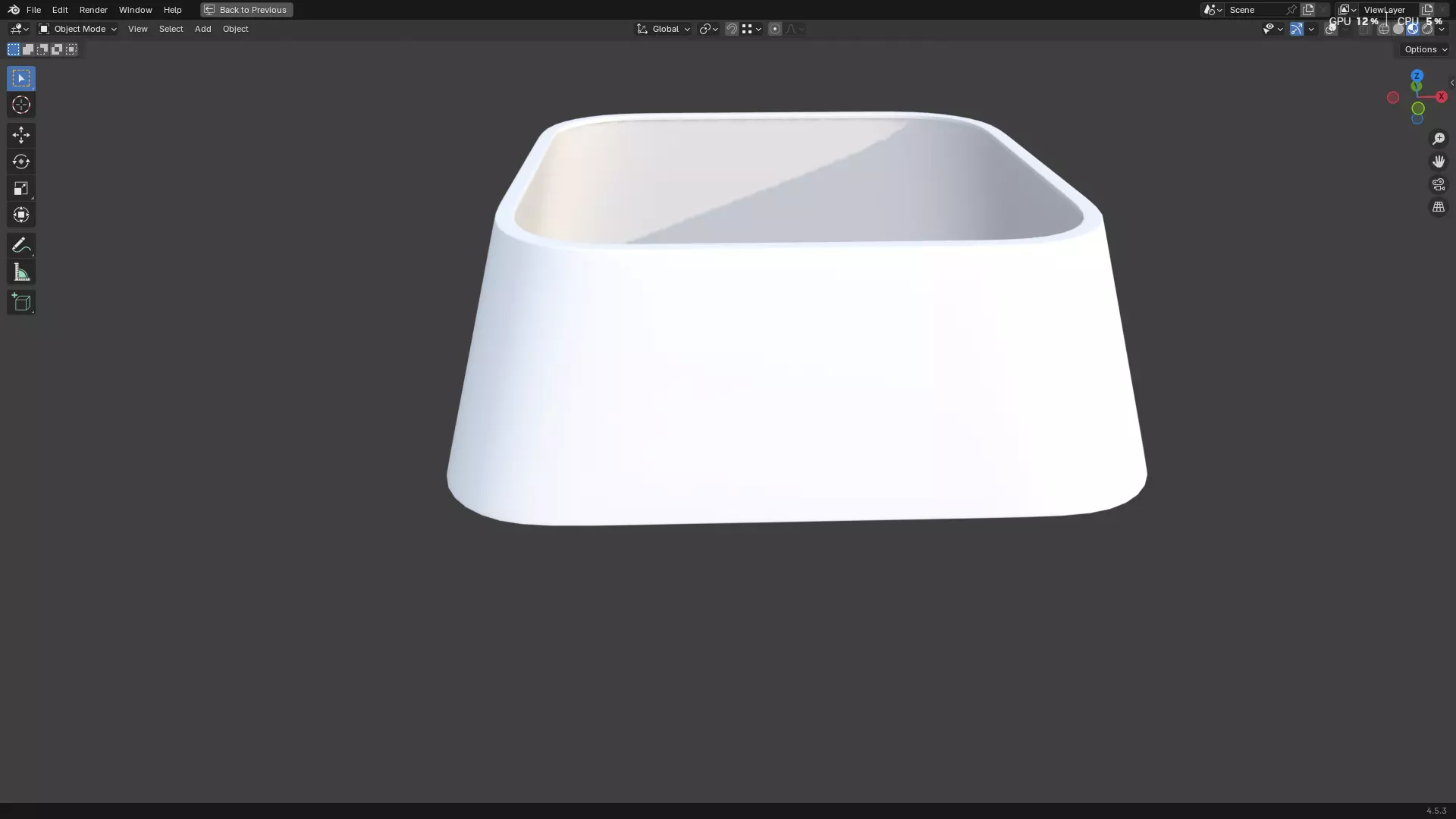1456x819 pixels.
Task: Set selection mode to intersect
Action: coord(71,49)
